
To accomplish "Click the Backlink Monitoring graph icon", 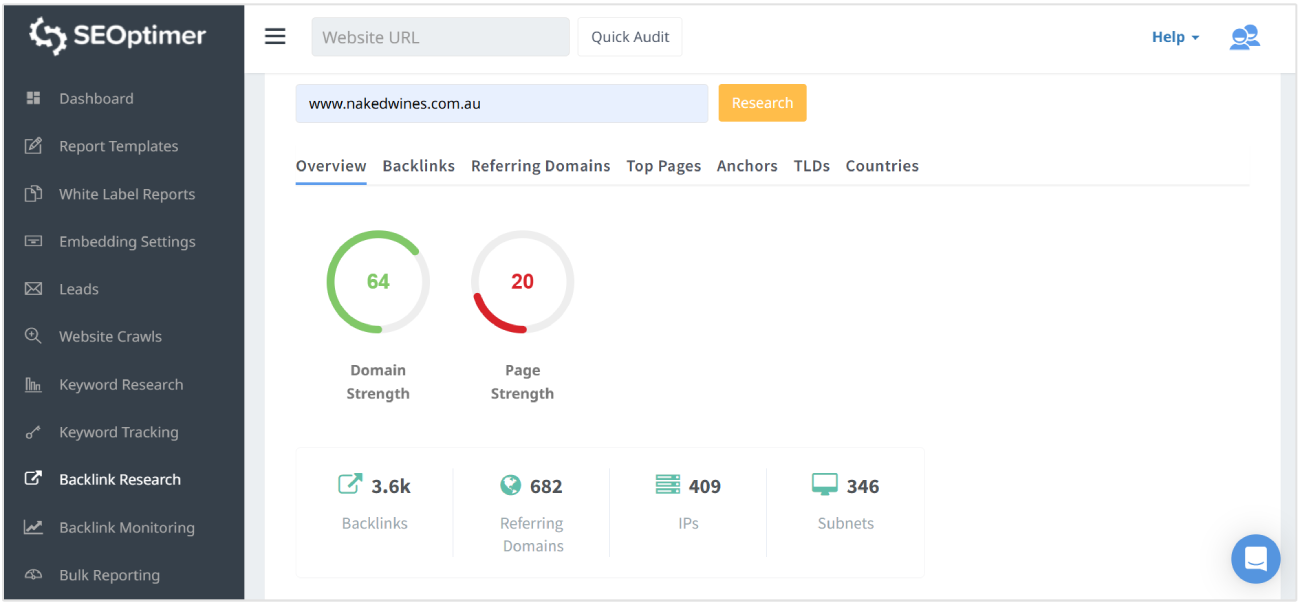I will (35, 527).
